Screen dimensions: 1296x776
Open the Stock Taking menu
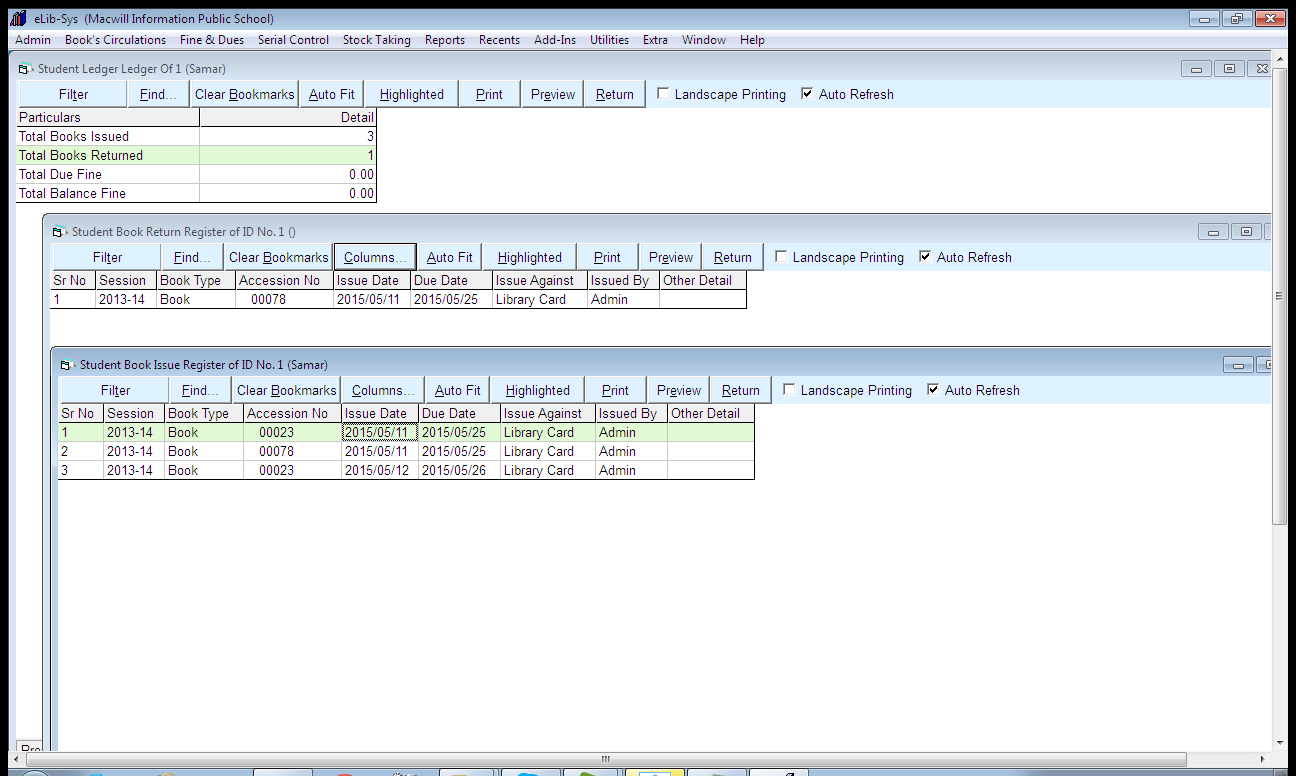pyautogui.click(x=376, y=40)
